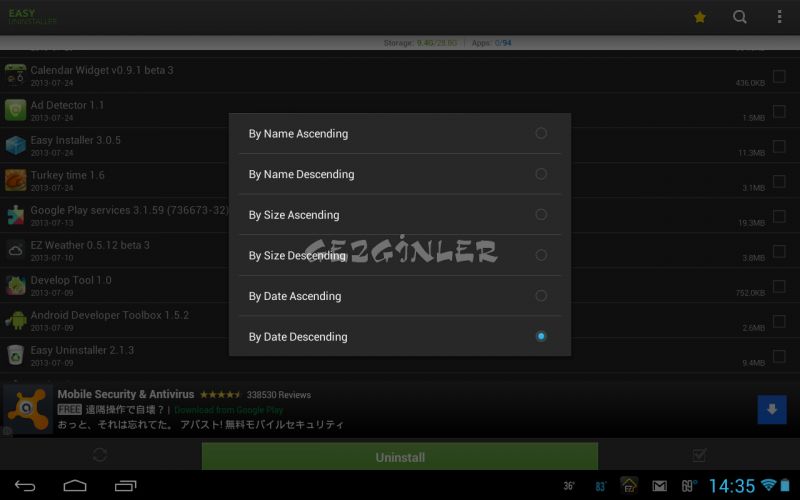Screen dimensions: 800x500
Task: Check the Easy Uninstaller 2.1.3 checkbox
Action: point(779,356)
